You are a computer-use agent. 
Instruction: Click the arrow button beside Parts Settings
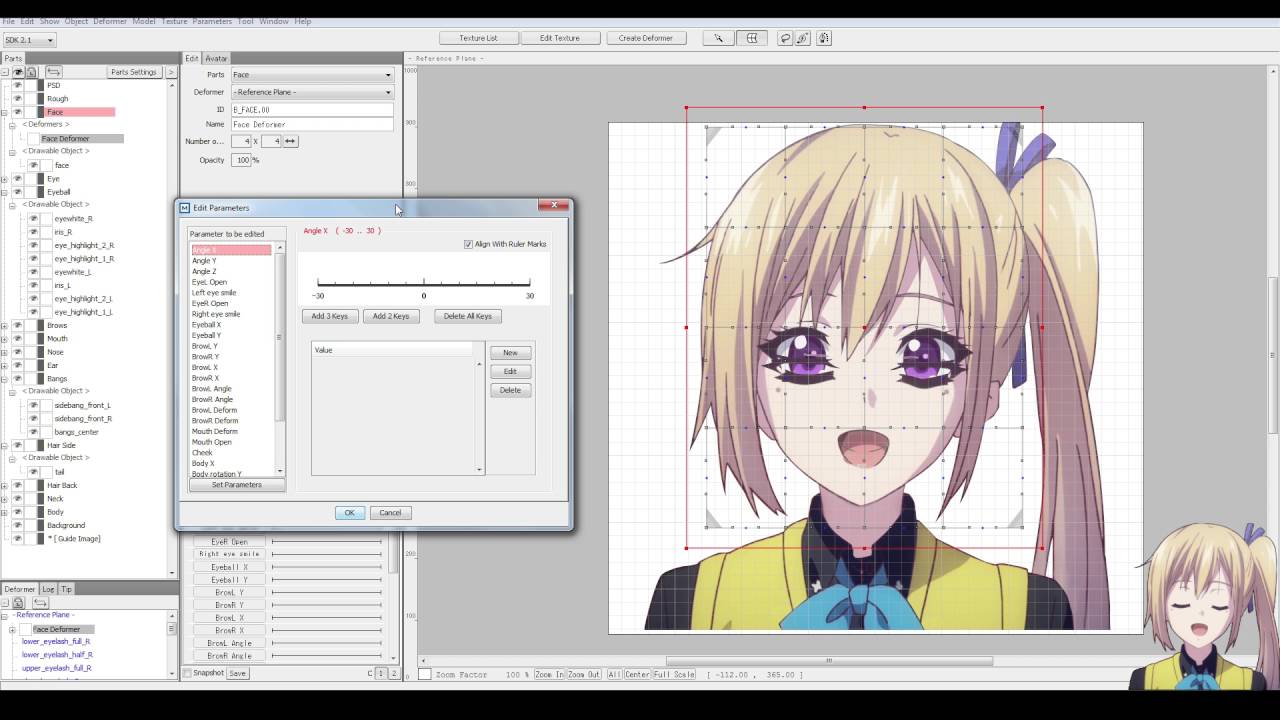tap(171, 72)
